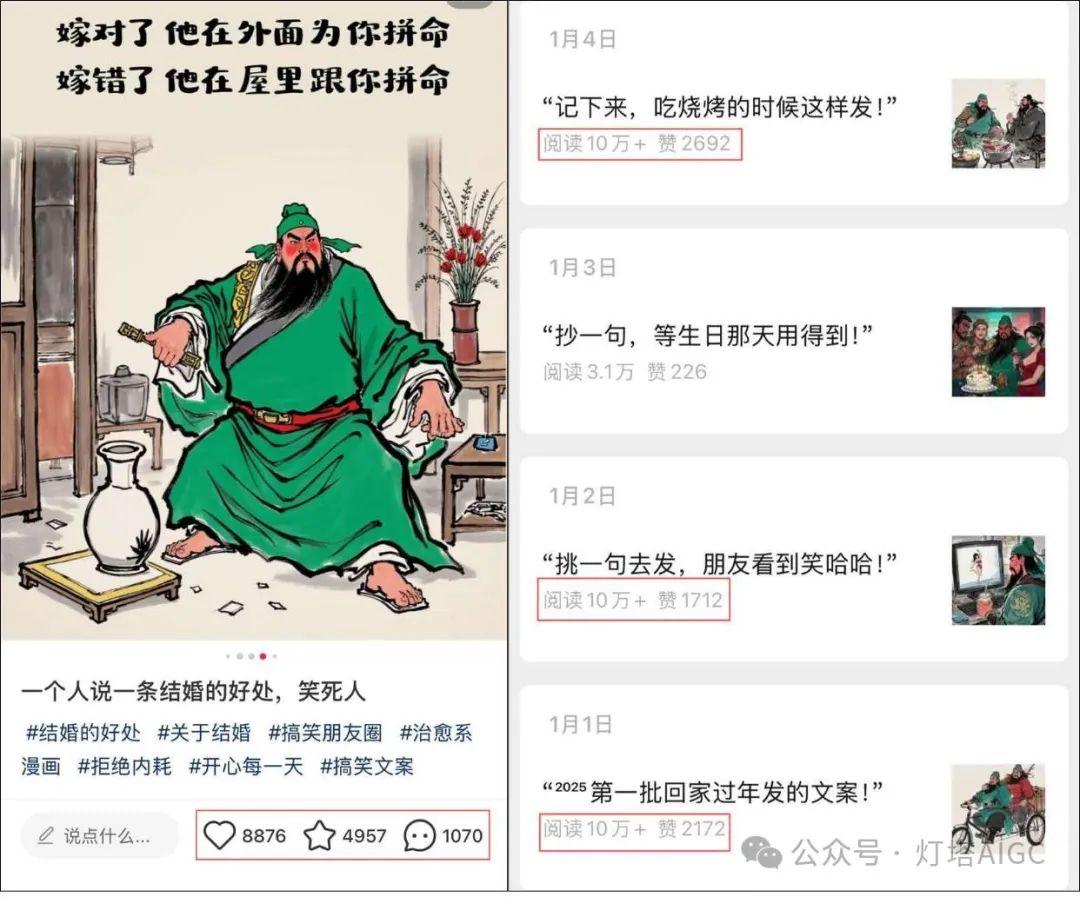Image resolution: width=1080 pixels, height=897 pixels.
Task: Select the red active carousel dot
Action: (x=263, y=657)
